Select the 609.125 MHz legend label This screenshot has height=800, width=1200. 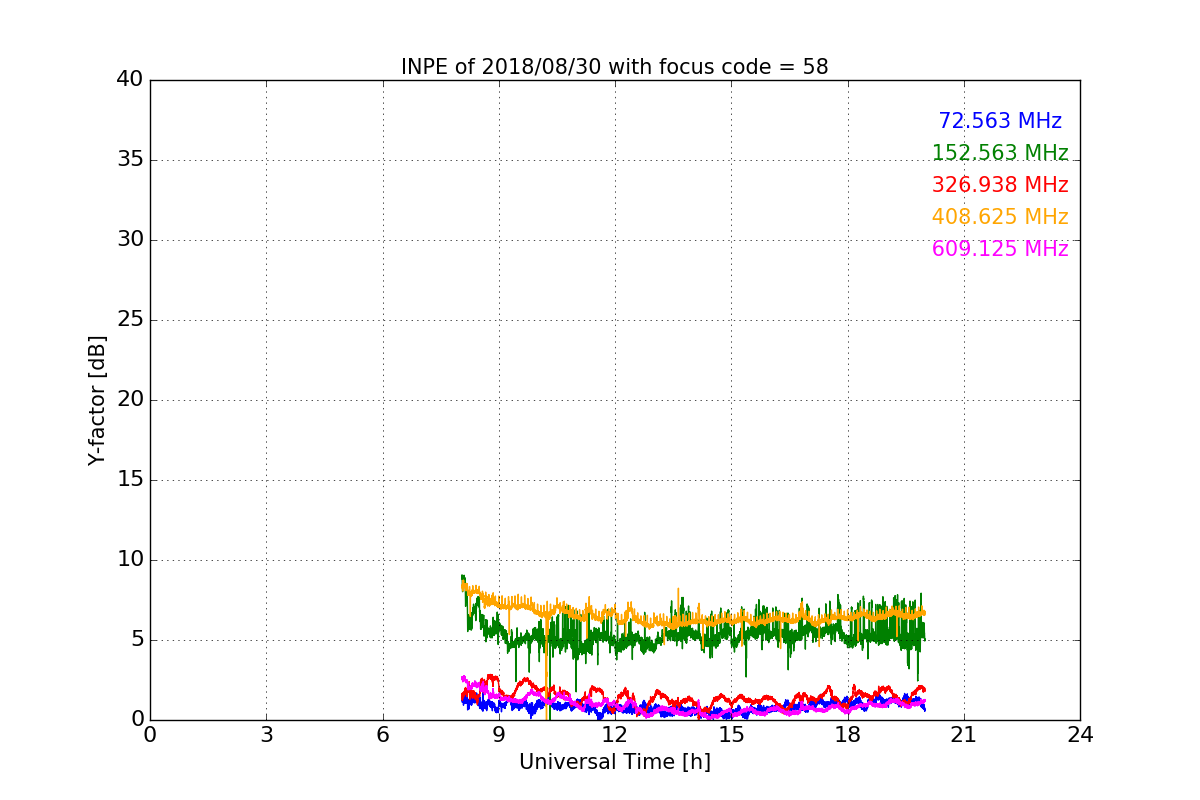1000,249
